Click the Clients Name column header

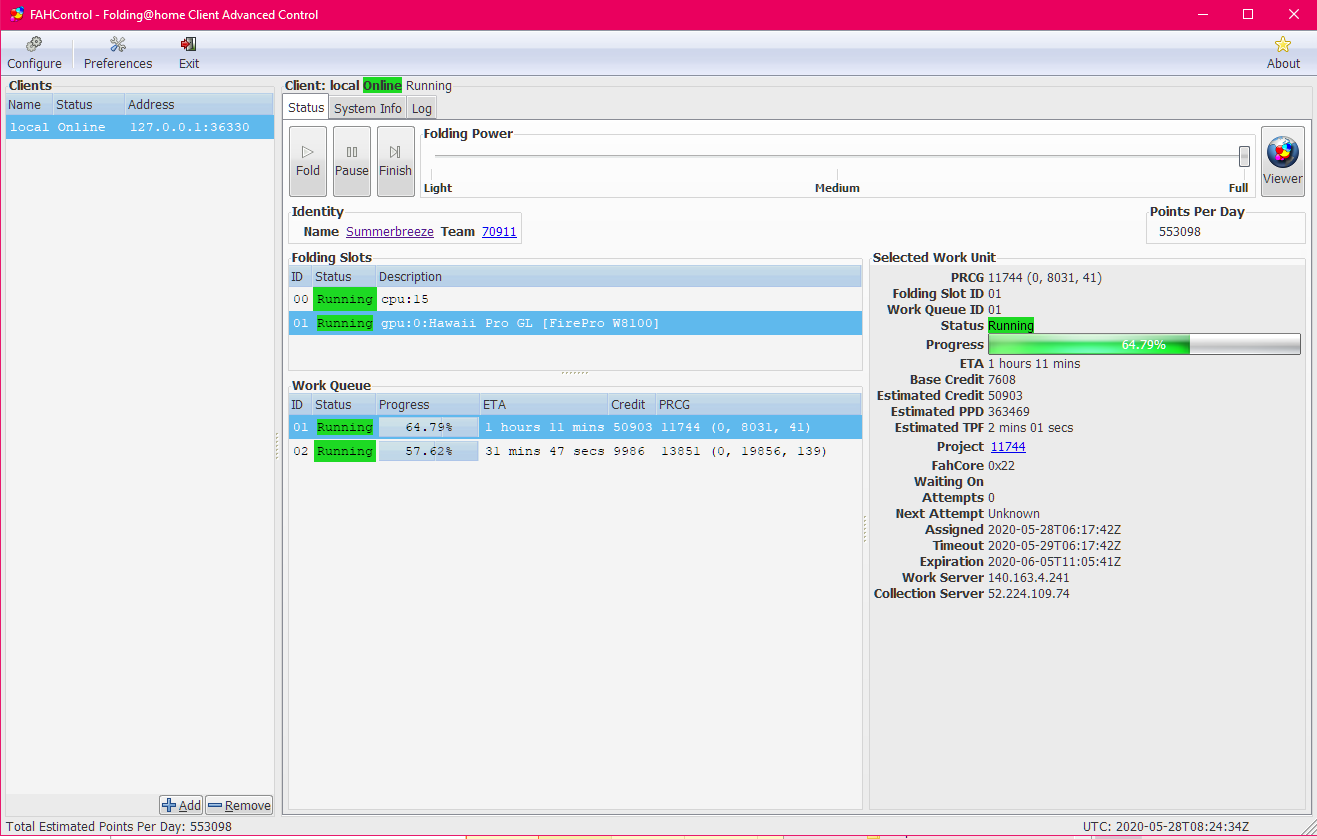(x=29, y=105)
